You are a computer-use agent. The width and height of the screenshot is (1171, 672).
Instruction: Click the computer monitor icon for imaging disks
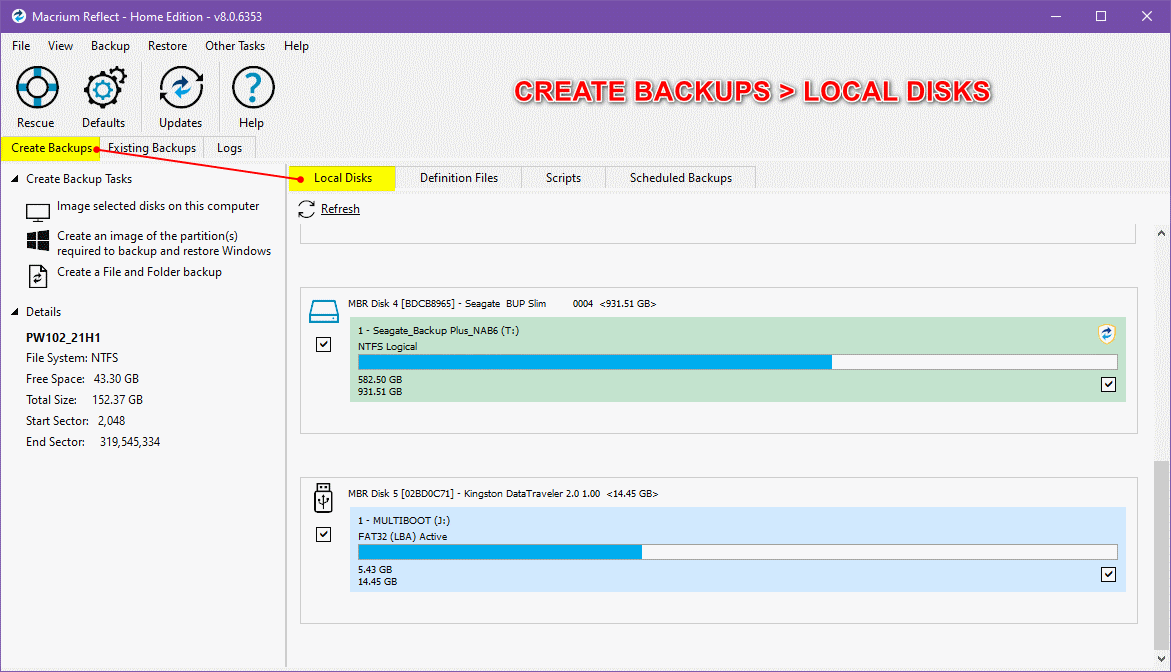coord(38,213)
